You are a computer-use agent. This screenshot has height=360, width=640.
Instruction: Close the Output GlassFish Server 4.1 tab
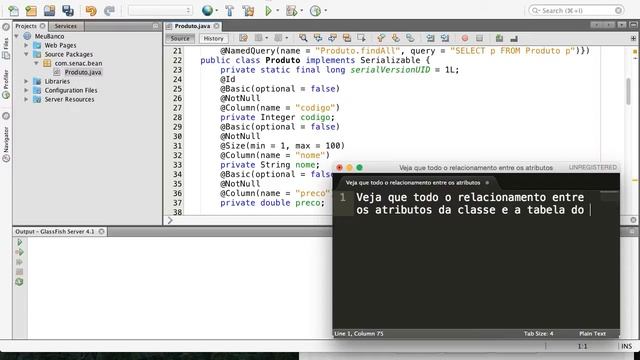coord(101,231)
